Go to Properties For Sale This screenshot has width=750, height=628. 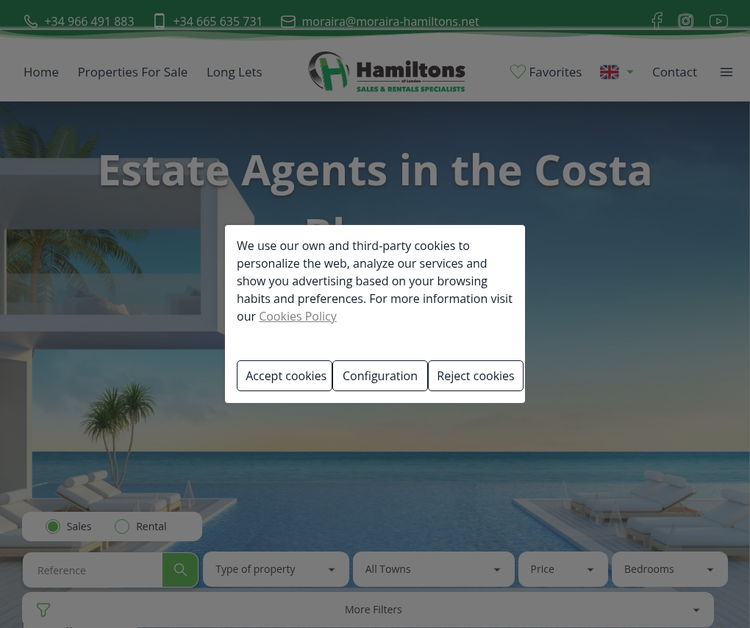[132, 72]
